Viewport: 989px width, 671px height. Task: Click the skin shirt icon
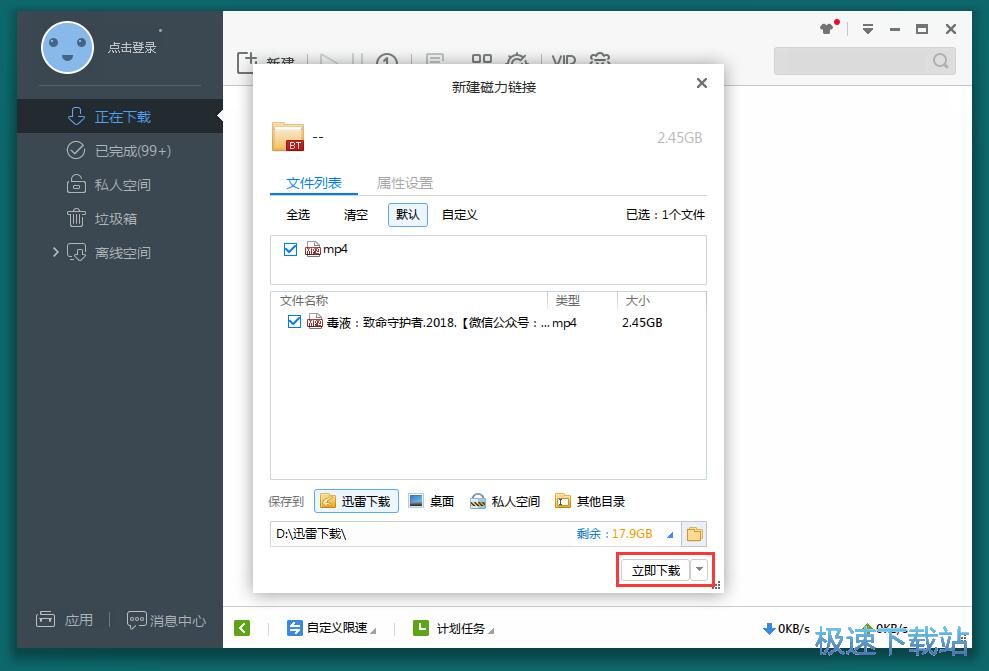(828, 28)
